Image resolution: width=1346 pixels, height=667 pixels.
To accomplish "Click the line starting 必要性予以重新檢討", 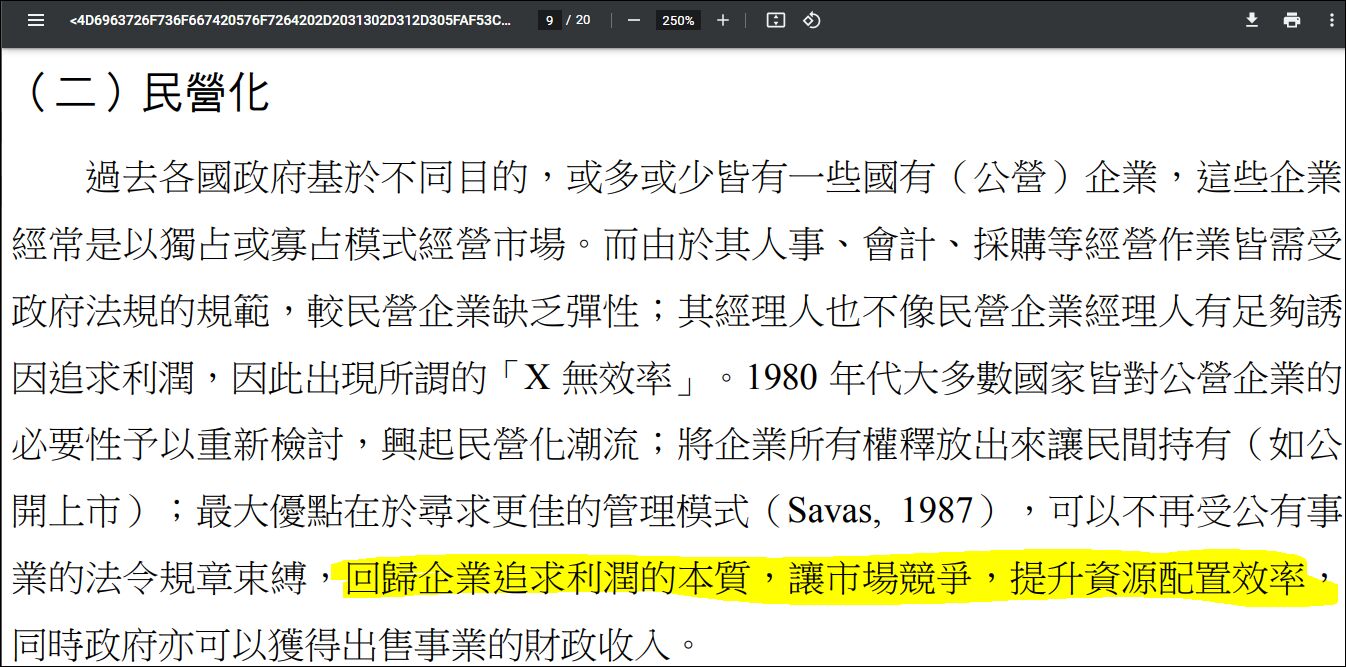I will click(x=677, y=445).
